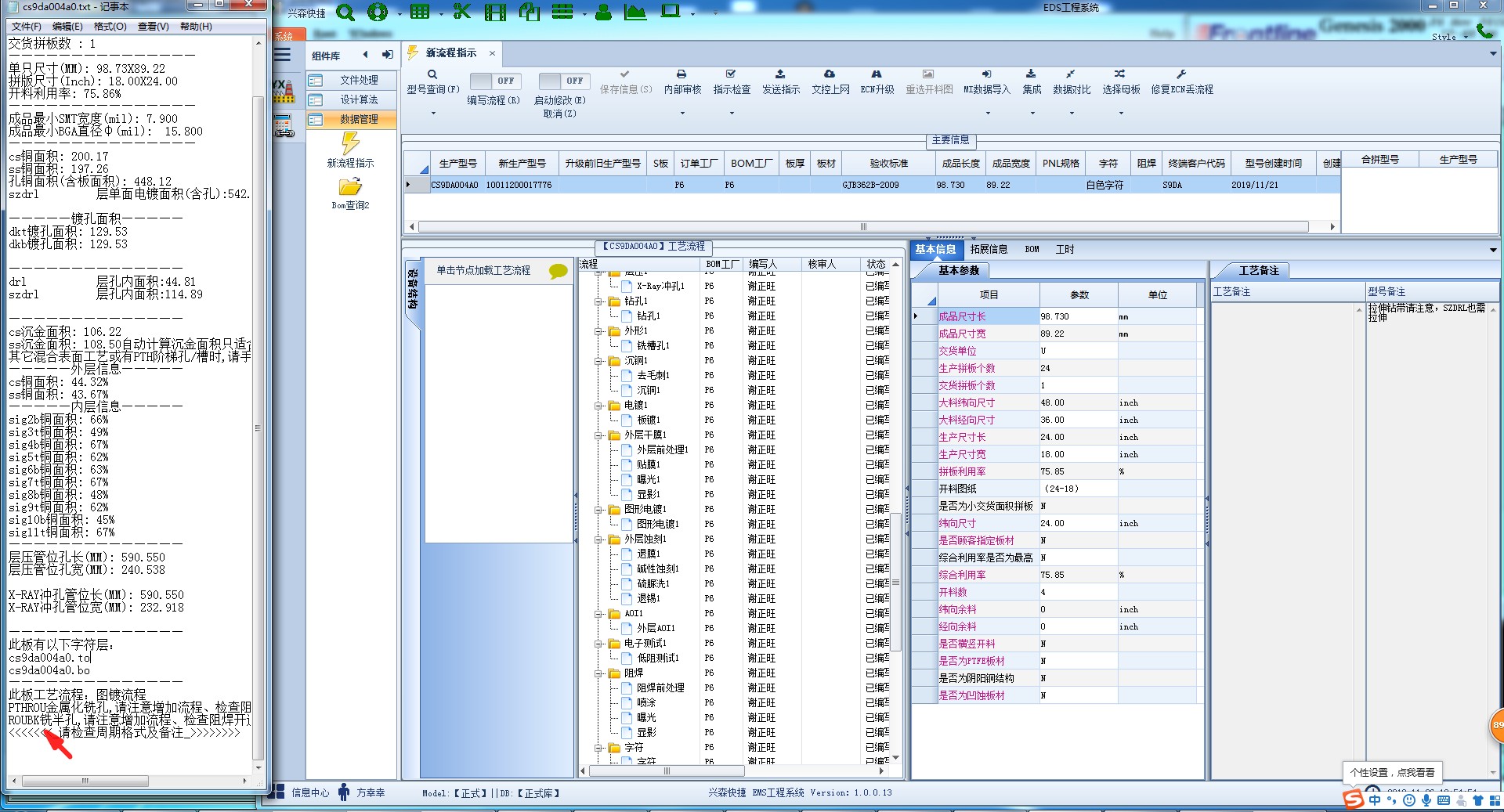Click the green list rows icon
1504x812 pixels.
tap(562, 13)
